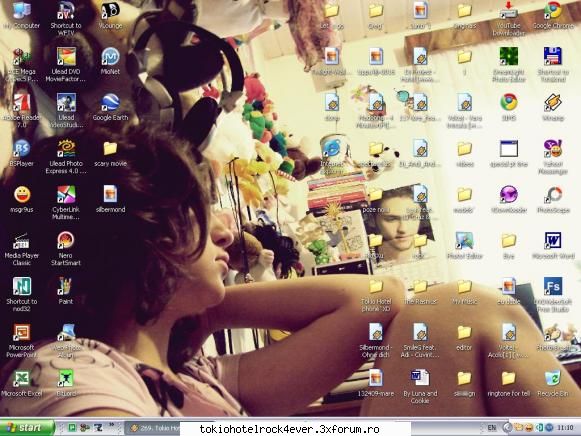Open the Recycle Bin
Screen dimensions: 581x436
(553, 383)
